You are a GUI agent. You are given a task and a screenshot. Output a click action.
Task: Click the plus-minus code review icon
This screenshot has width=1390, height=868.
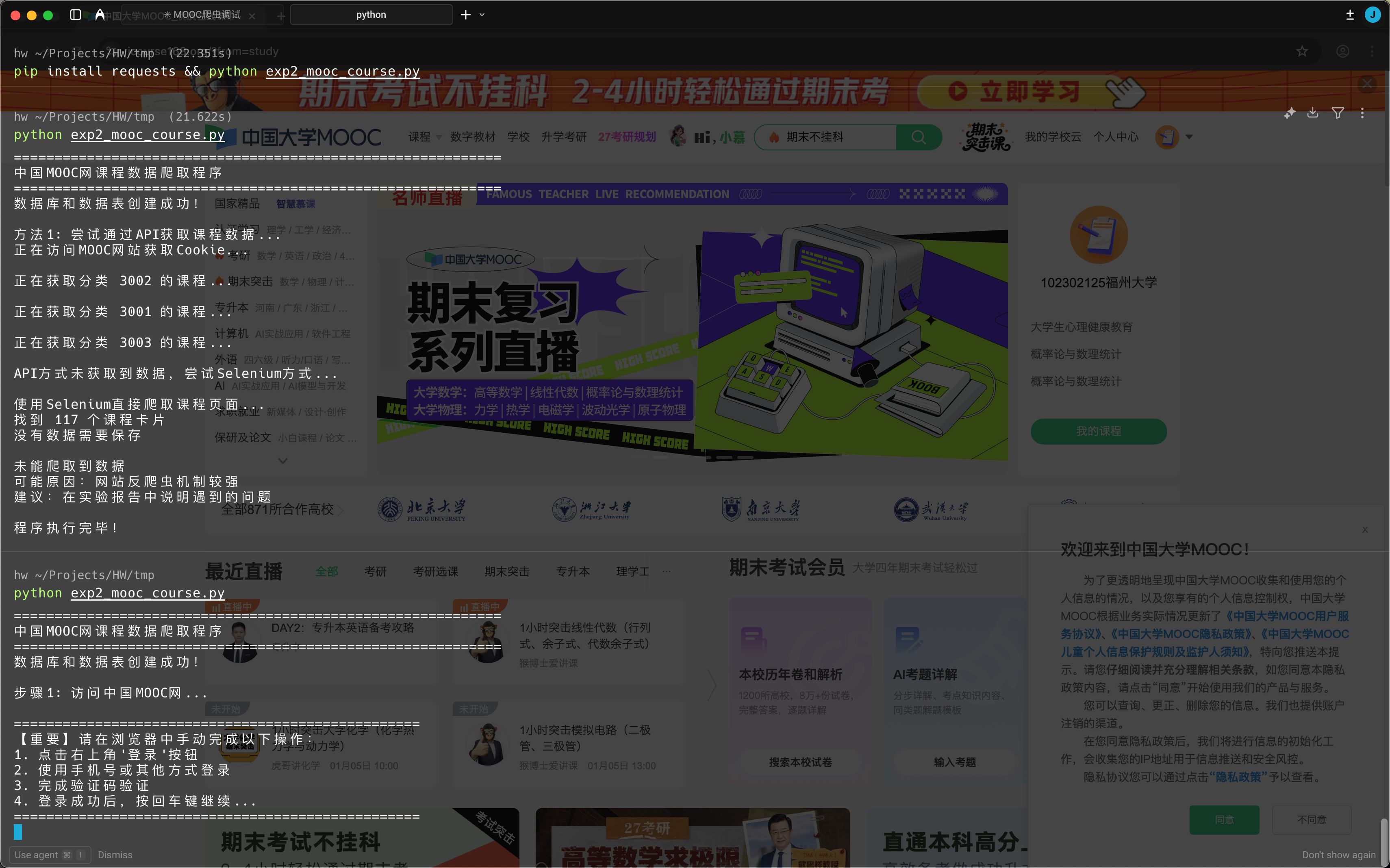[x=1350, y=15]
